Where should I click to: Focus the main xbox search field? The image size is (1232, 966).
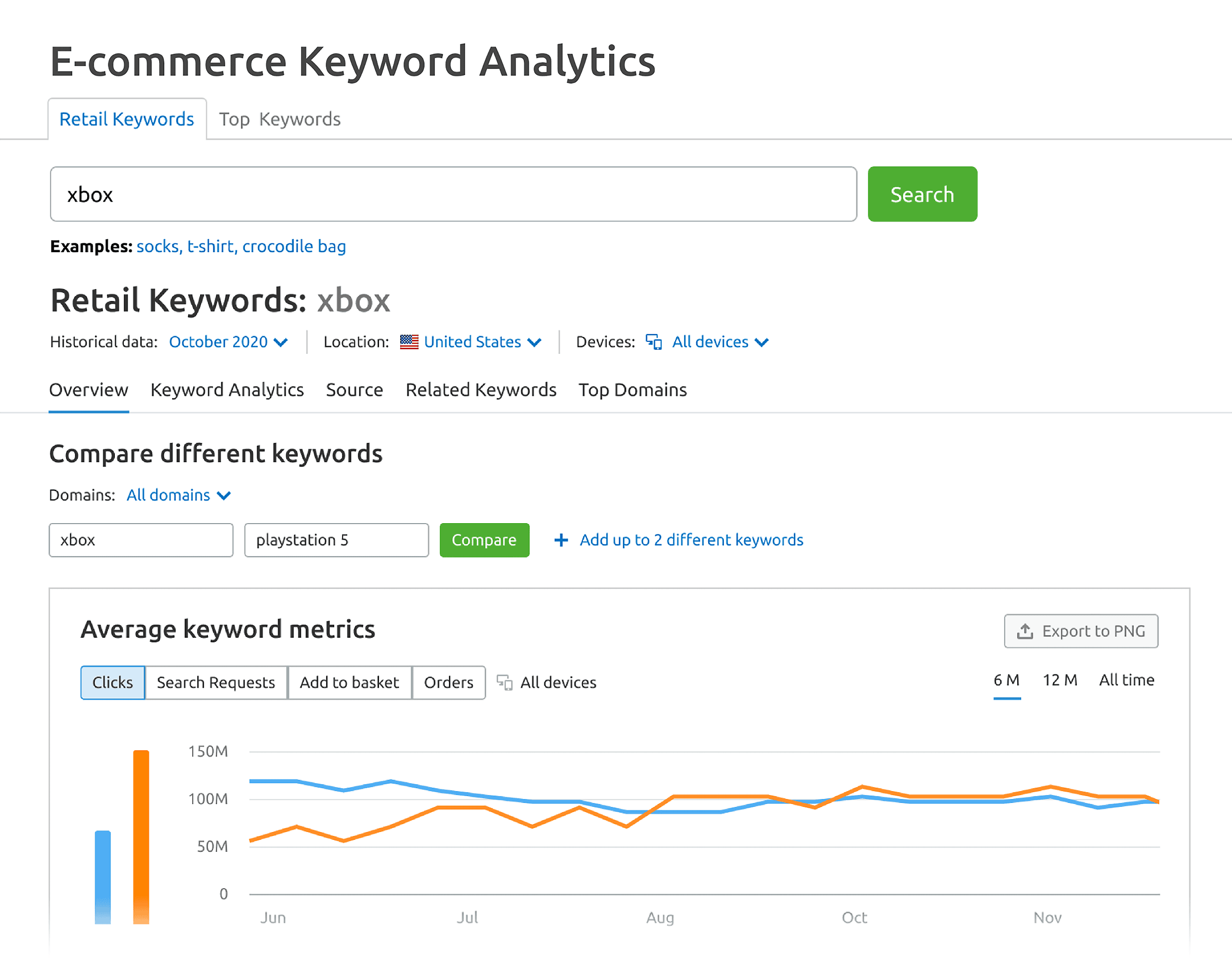454,194
